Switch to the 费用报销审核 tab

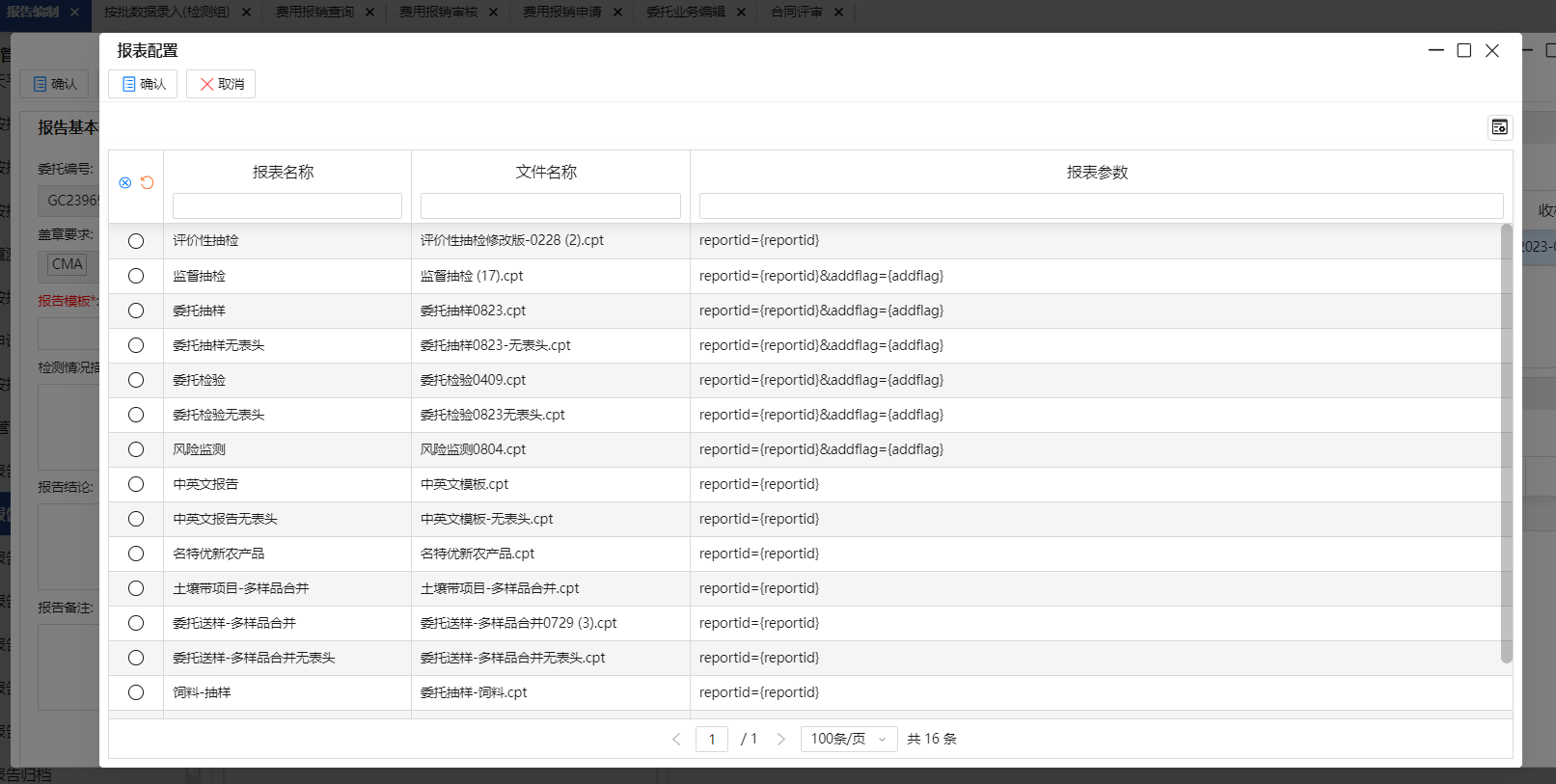[x=438, y=13]
